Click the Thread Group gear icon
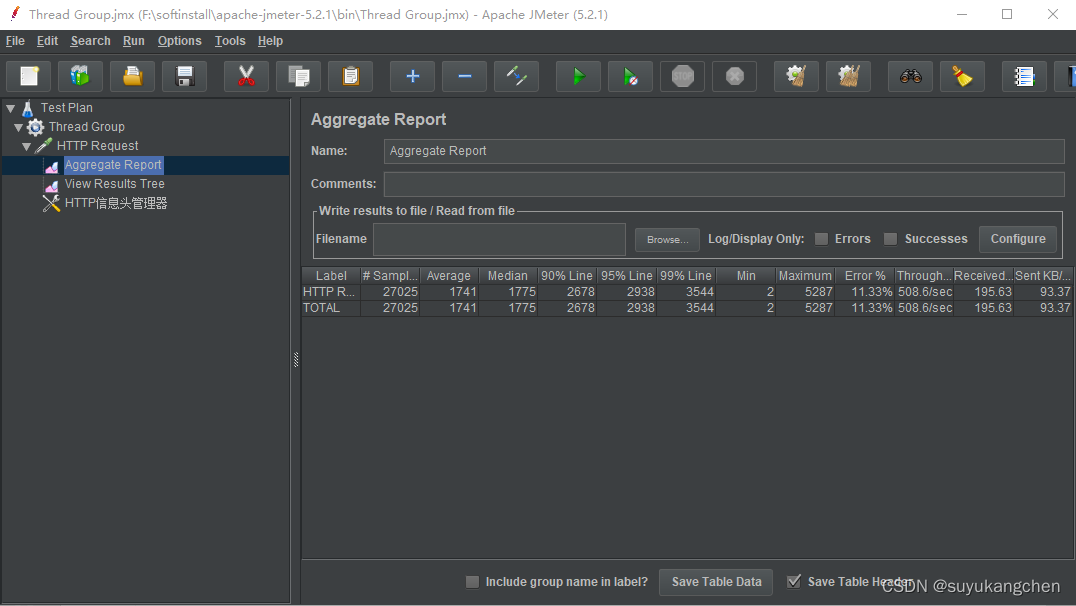 click(x=36, y=127)
